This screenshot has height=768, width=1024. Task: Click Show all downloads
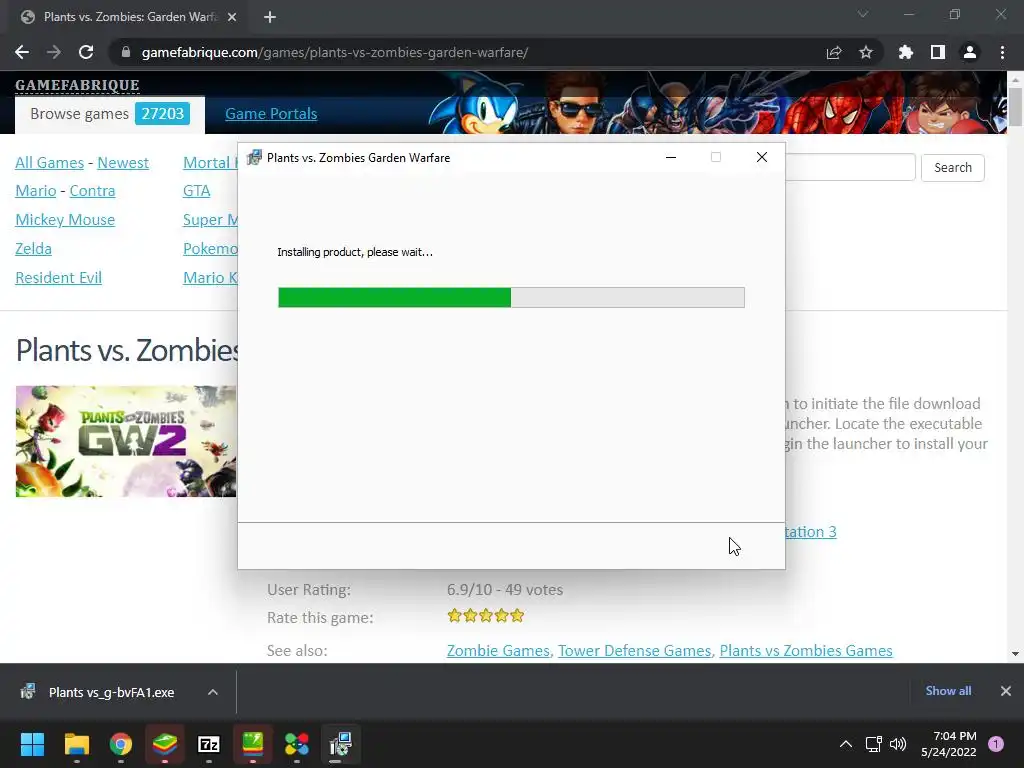tap(948, 691)
